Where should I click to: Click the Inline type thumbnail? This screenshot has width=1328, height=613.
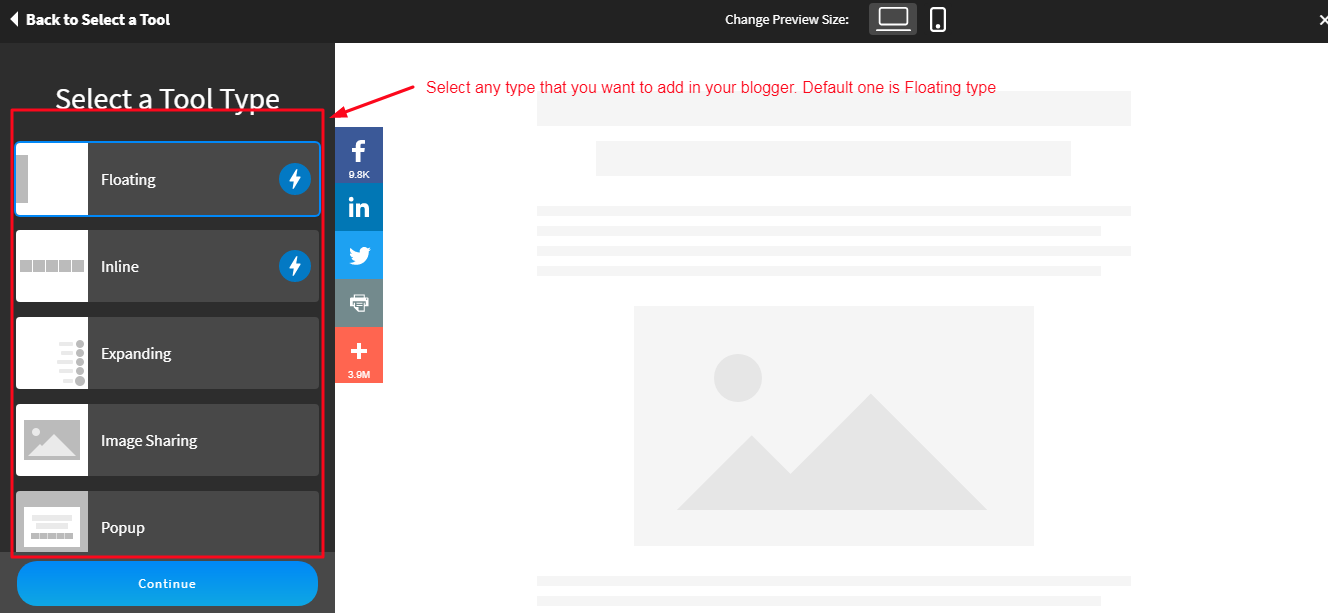pyautogui.click(x=52, y=266)
